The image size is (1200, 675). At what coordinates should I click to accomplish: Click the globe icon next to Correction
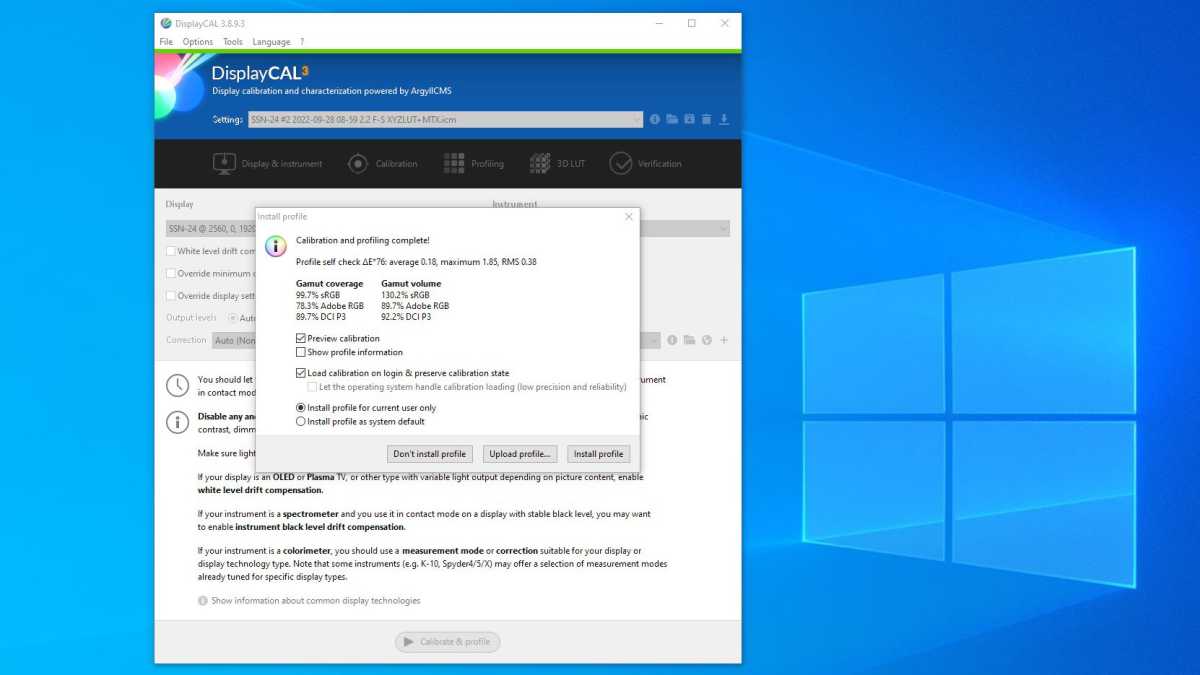[x=707, y=340]
